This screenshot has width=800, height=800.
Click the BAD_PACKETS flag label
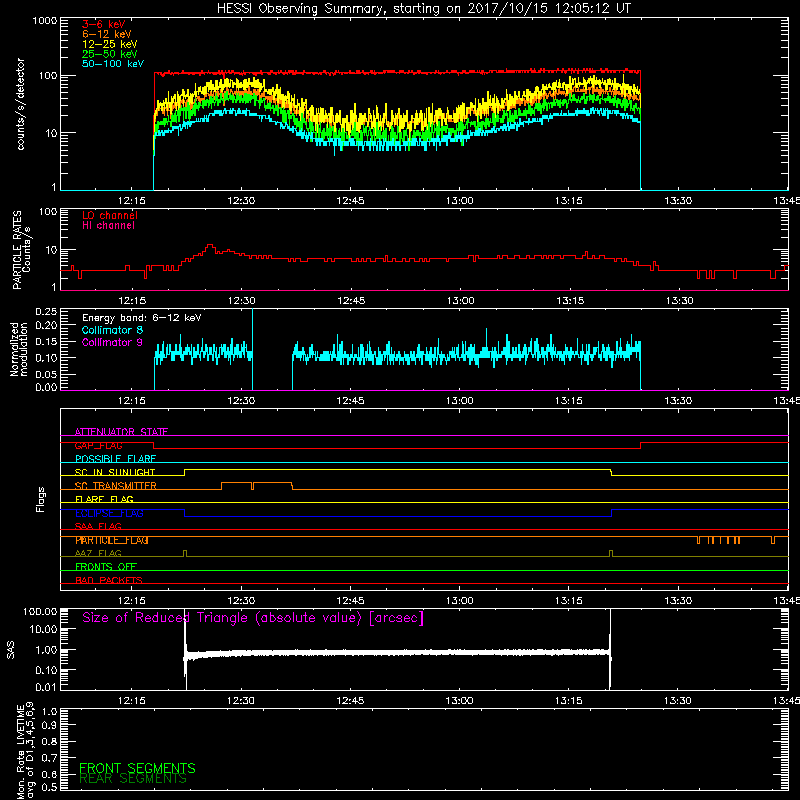click(109, 580)
